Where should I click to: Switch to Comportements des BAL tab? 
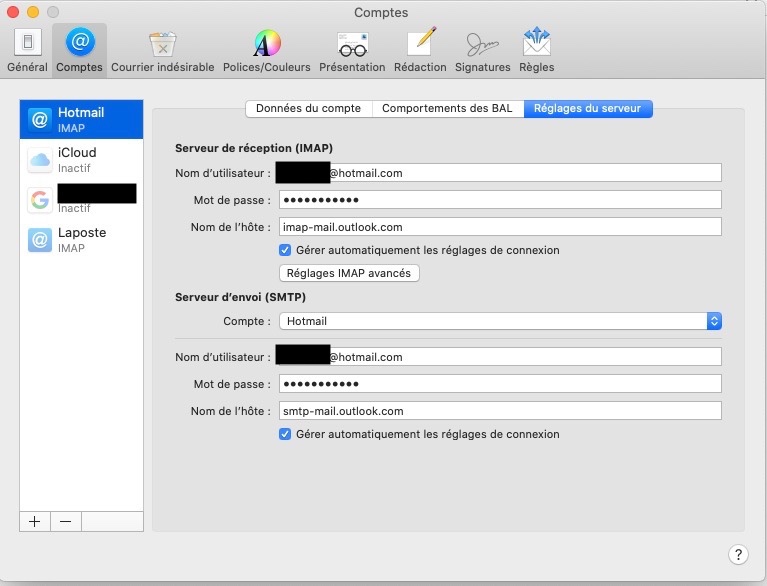click(x=447, y=108)
